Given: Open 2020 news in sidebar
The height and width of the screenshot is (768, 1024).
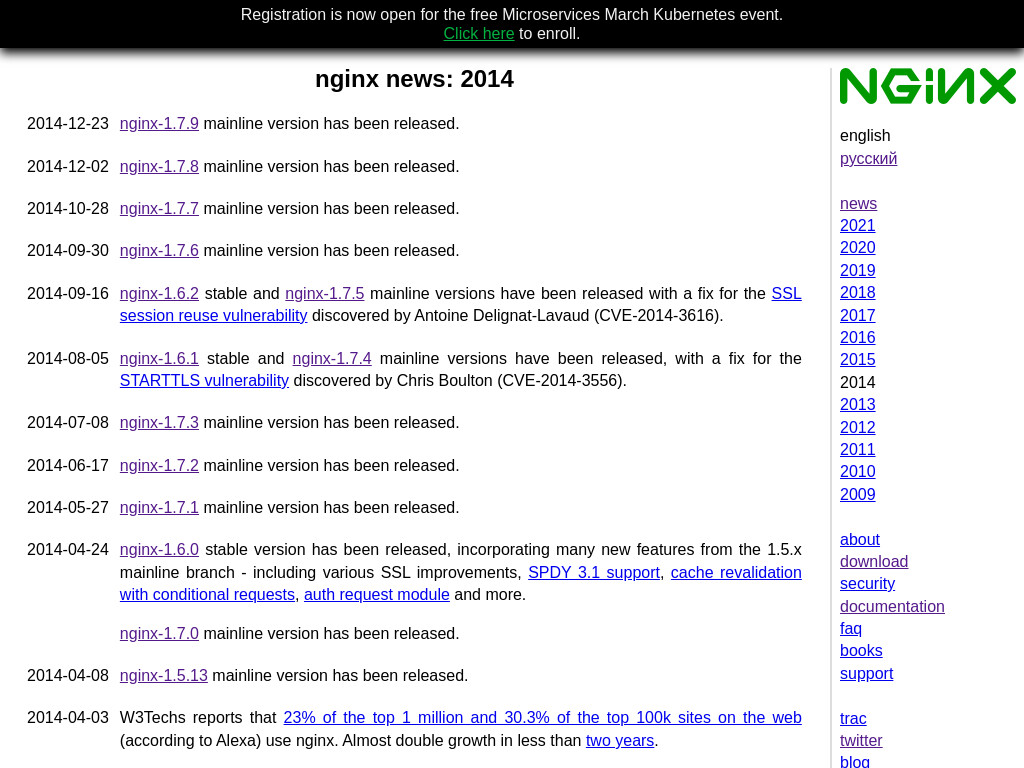Looking at the screenshot, I should (x=857, y=248).
